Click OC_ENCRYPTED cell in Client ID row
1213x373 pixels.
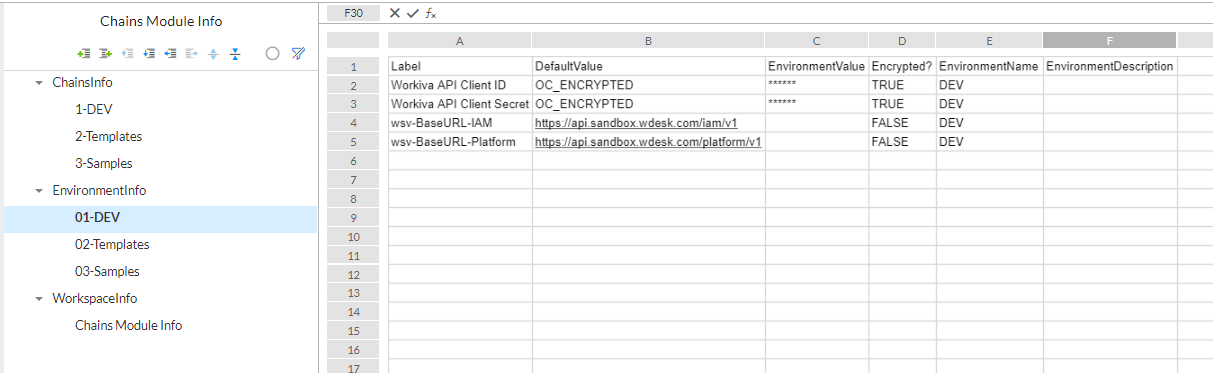click(x=649, y=85)
